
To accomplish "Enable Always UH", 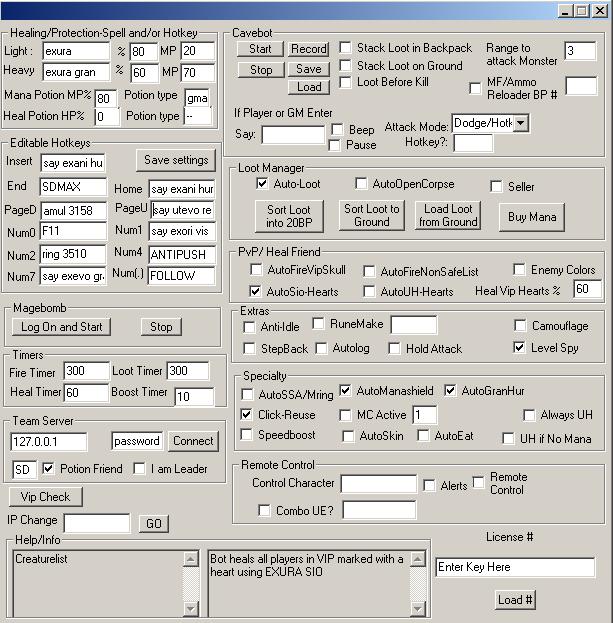I will (x=529, y=415).
